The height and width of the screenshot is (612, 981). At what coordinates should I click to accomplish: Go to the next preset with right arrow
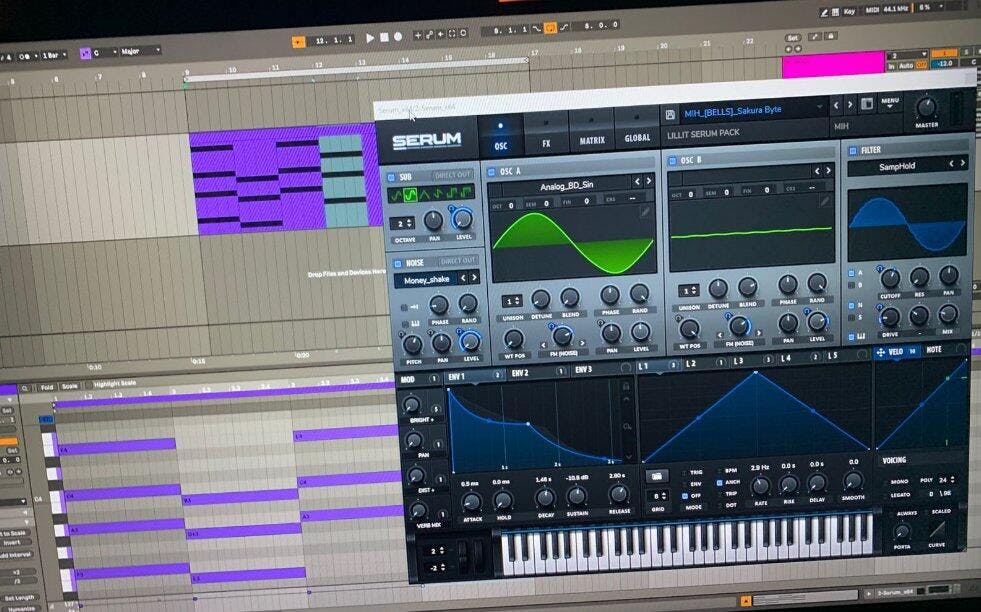pos(850,104)
